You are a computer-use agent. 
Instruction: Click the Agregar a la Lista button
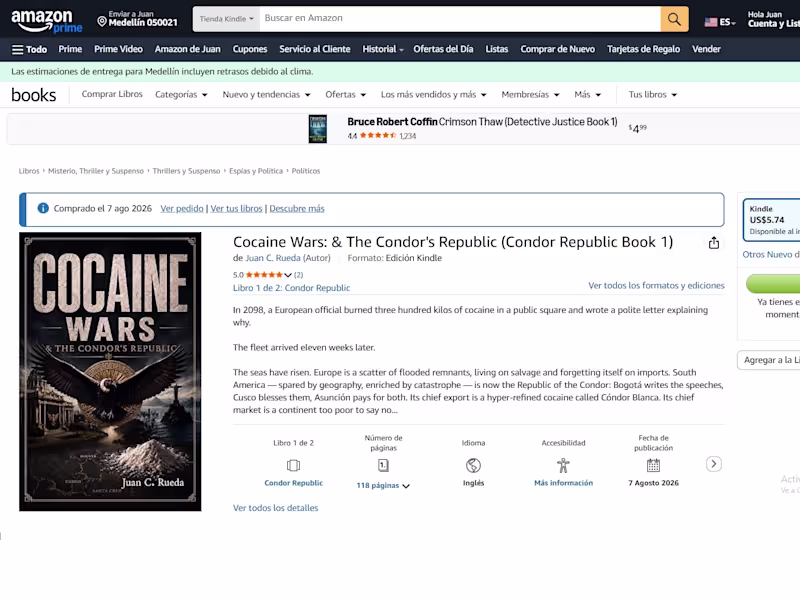[x=769, y=360]
